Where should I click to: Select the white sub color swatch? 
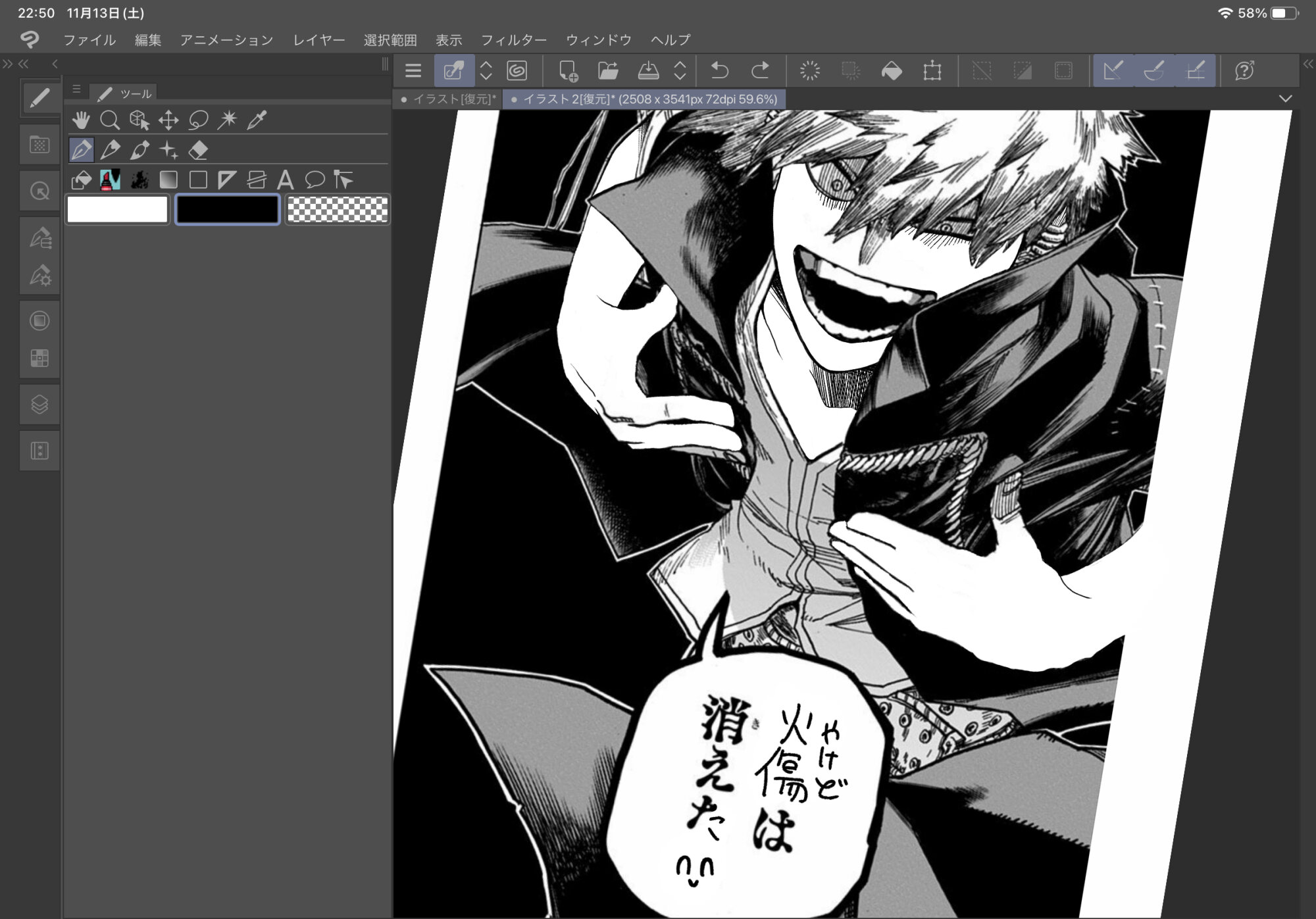click(118, 210)
